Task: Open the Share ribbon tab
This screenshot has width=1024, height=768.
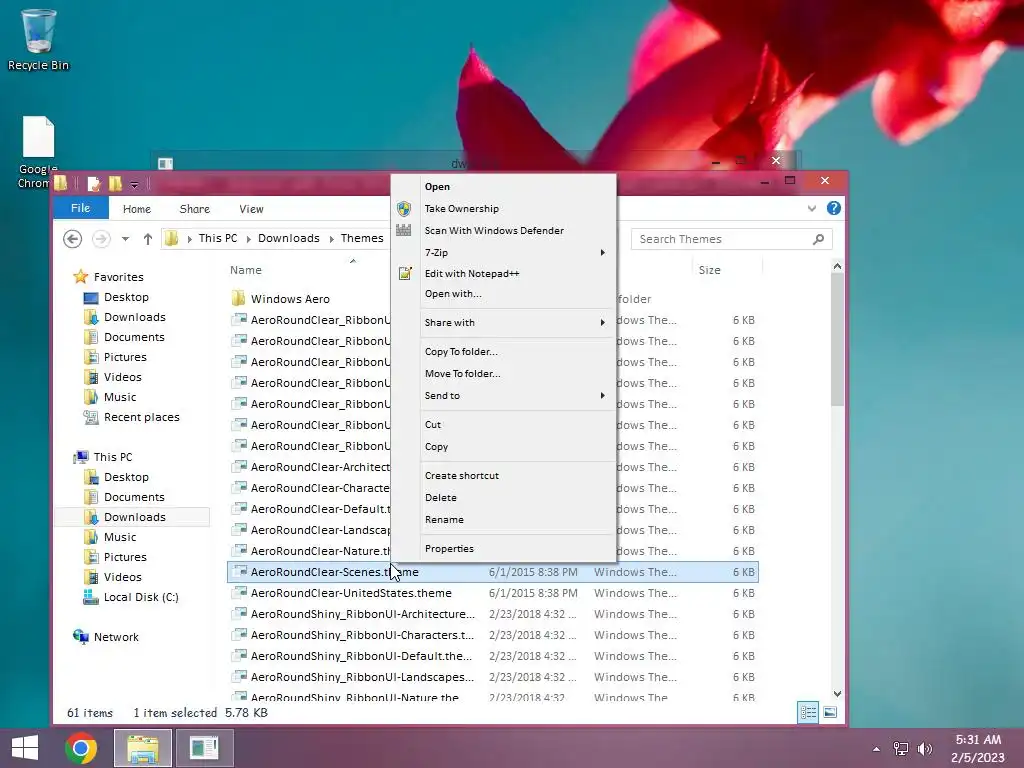Action: tap(195, 209)
